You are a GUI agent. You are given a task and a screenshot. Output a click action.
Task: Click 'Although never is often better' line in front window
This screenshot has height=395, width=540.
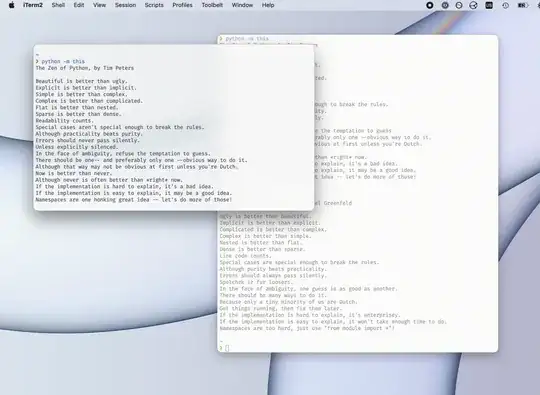[109, 180]
